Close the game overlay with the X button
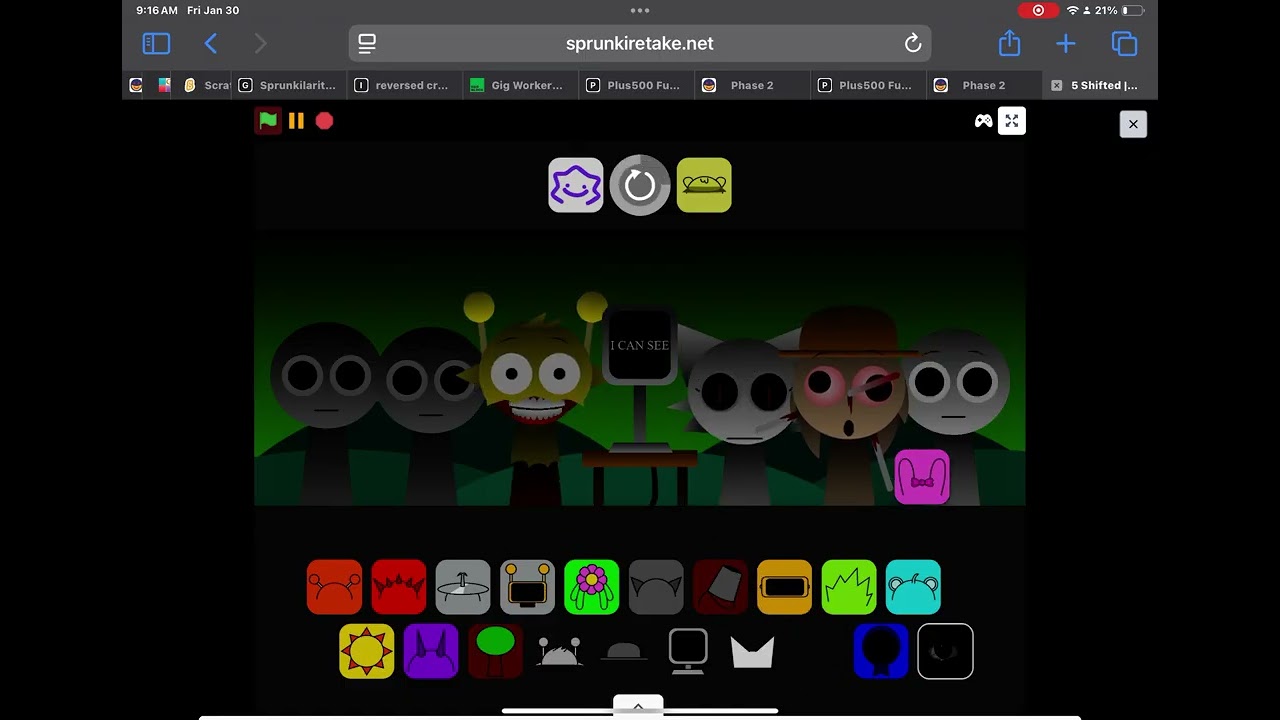The height and width of the screenshot is (720, 1280). pyautogui.click(x=1133, y=124)
